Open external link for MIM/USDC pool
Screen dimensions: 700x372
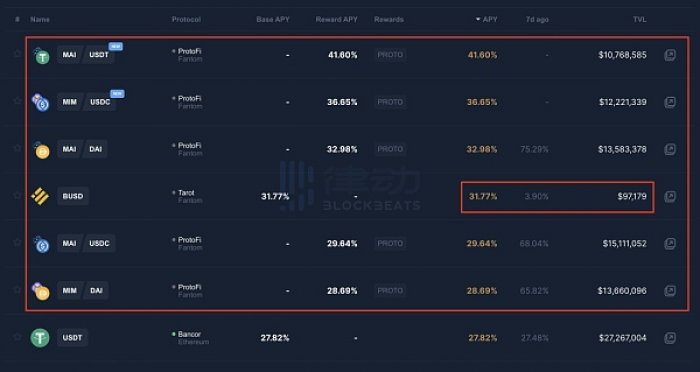pos(670,102)
